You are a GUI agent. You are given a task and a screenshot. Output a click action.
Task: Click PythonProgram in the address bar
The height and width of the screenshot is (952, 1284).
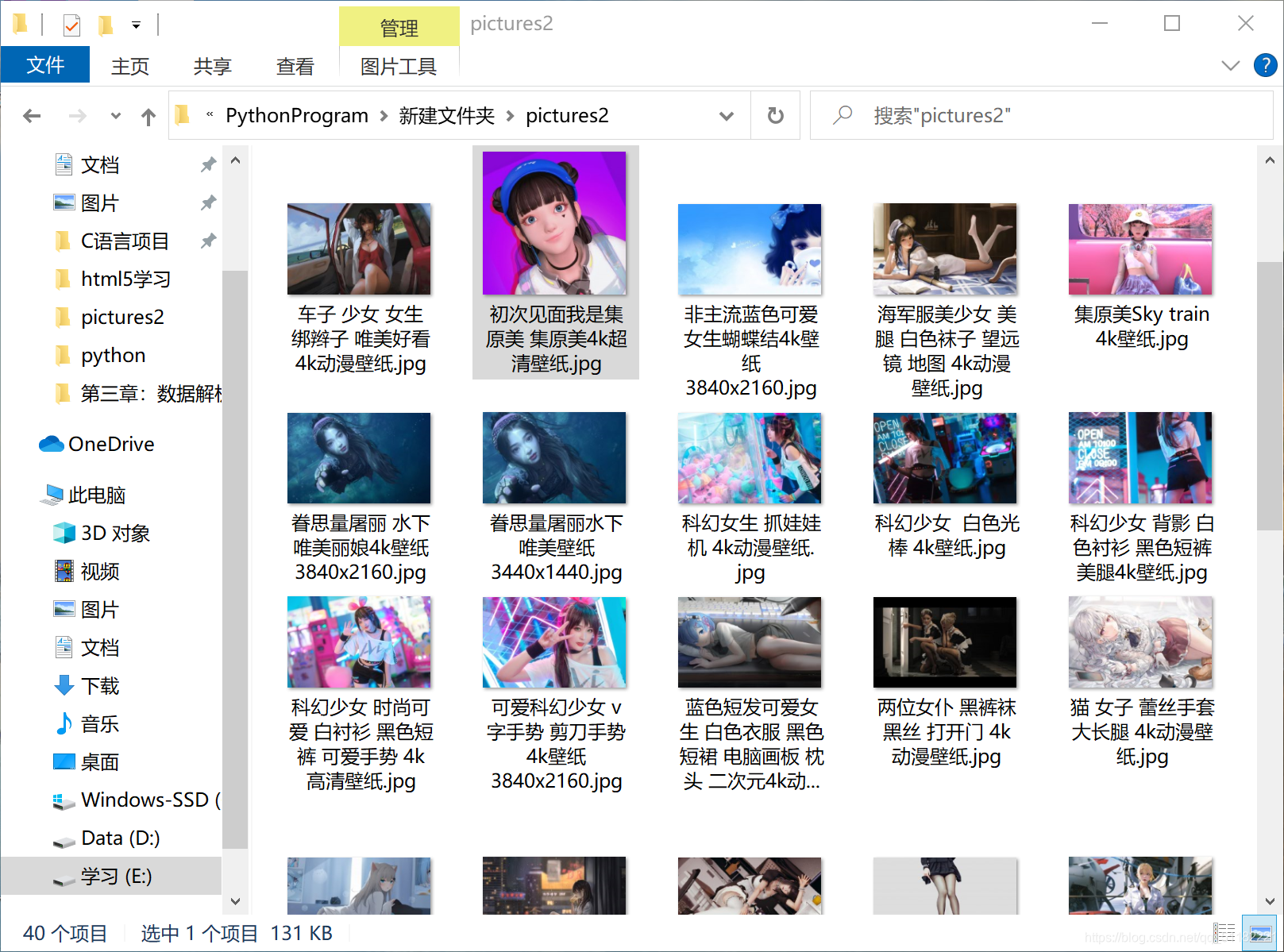[x=297, y=116]
